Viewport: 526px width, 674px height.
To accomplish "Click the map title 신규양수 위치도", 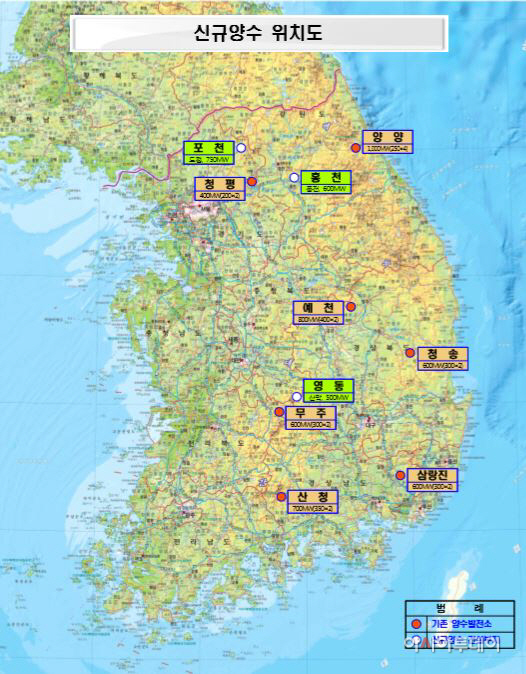I will 258,33.
